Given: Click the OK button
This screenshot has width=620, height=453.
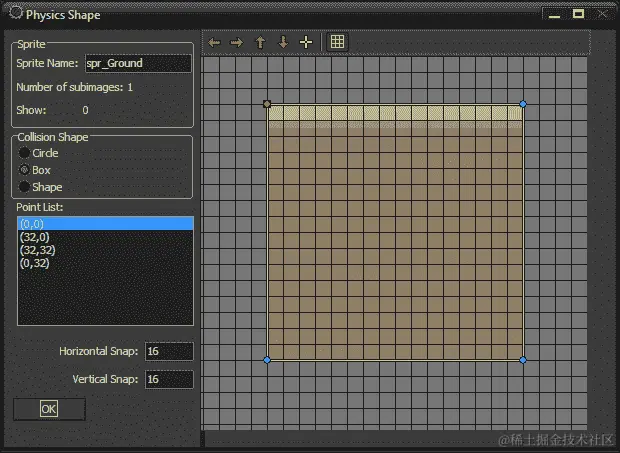Looking at the screenshot, I should coord(49,409).
